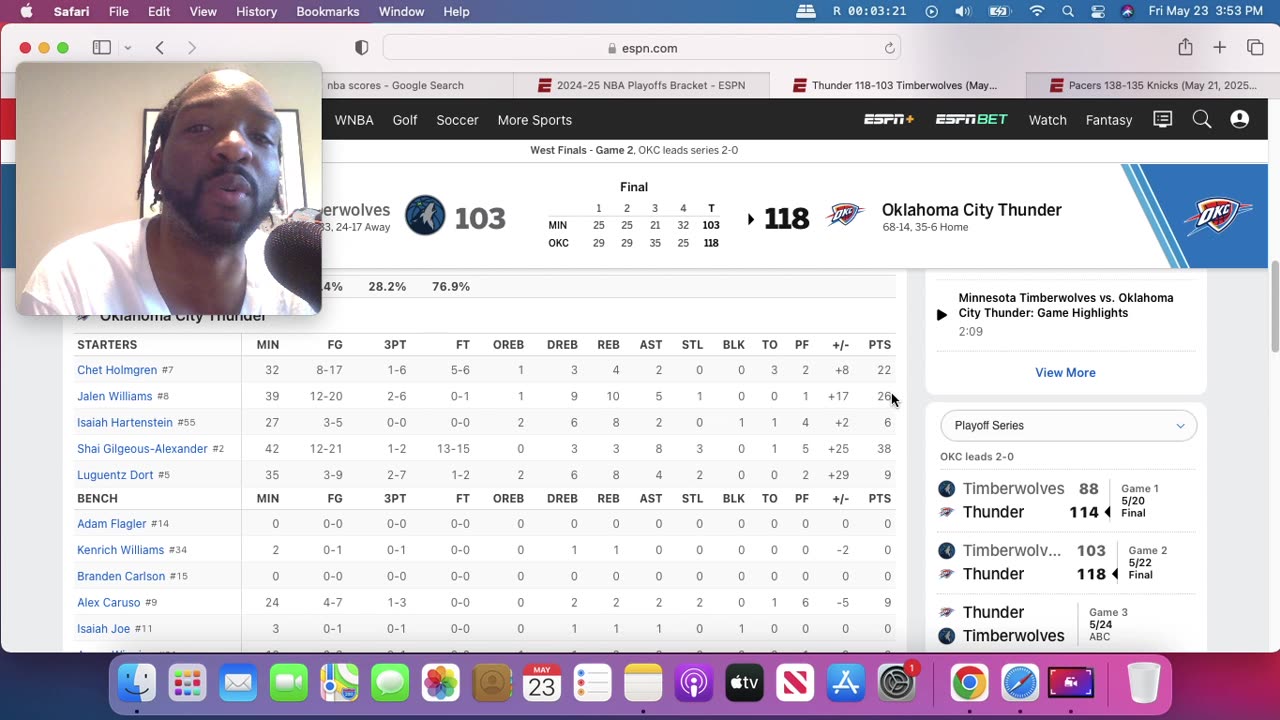Reload the espn.com page
Viewport: 1280px width, 720px height.
889,48
